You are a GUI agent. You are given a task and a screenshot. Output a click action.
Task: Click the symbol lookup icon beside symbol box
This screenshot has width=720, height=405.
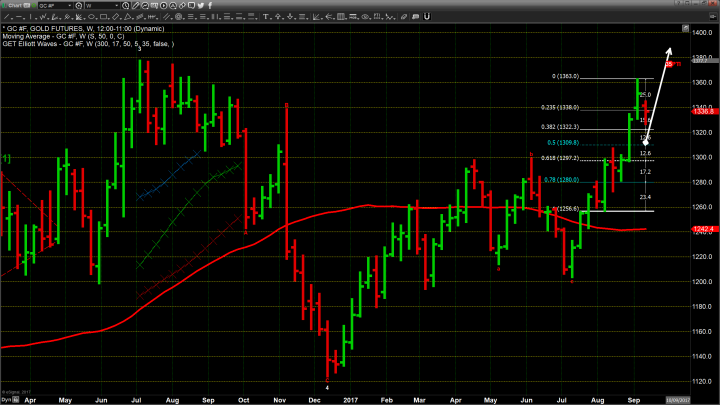[79, 6]
